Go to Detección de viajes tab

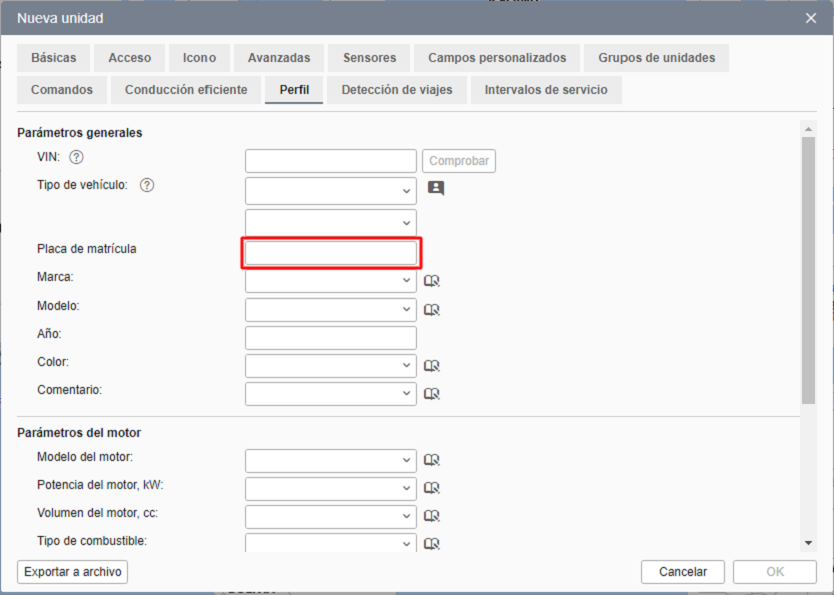tap(397, 90)
